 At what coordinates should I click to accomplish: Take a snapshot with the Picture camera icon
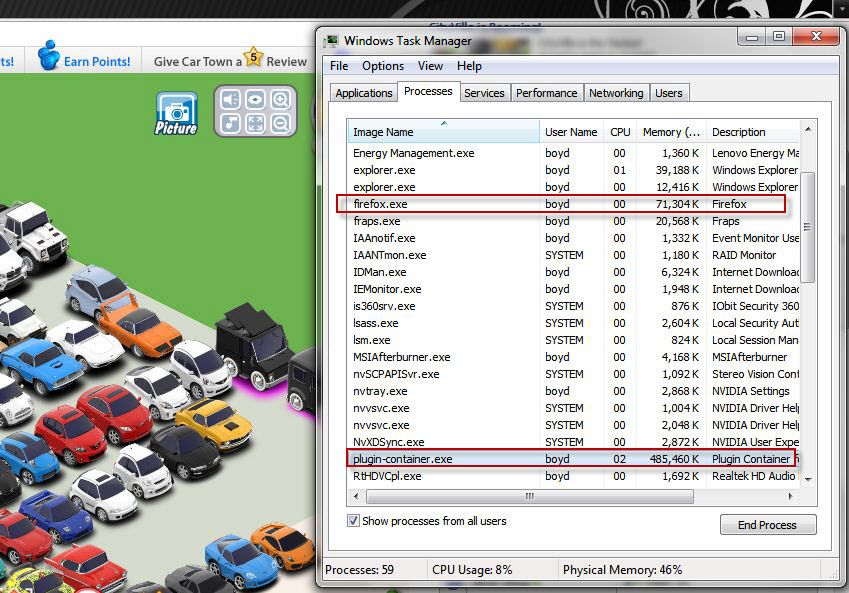click(177, 114)
